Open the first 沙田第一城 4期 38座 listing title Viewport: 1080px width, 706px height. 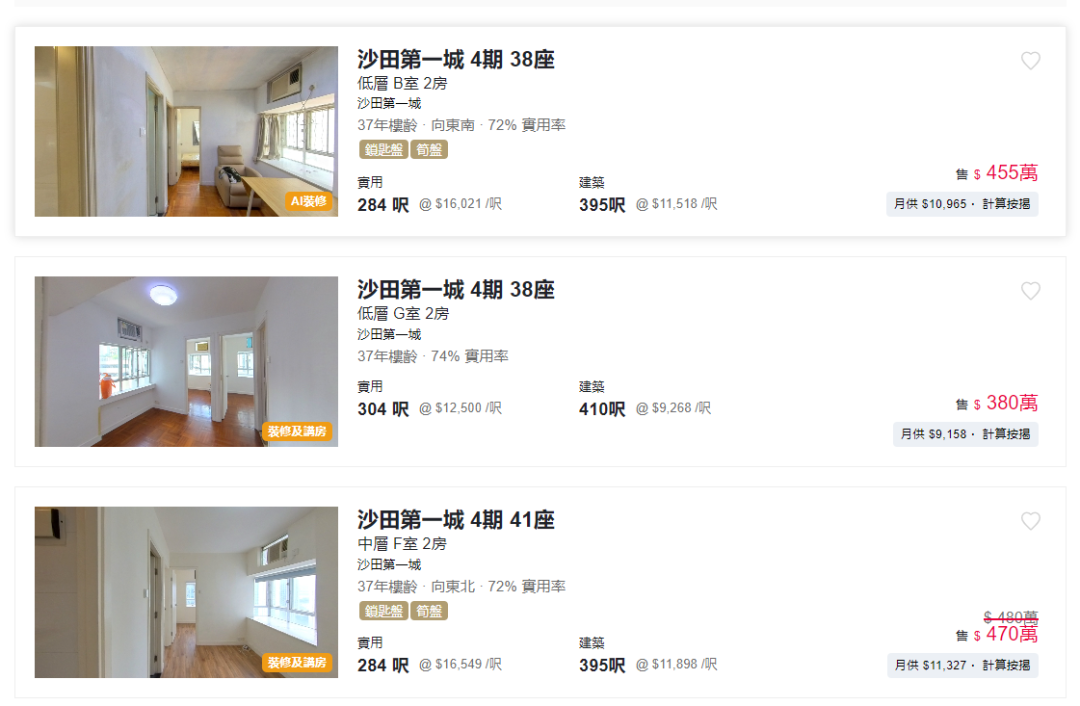[456, 59]
